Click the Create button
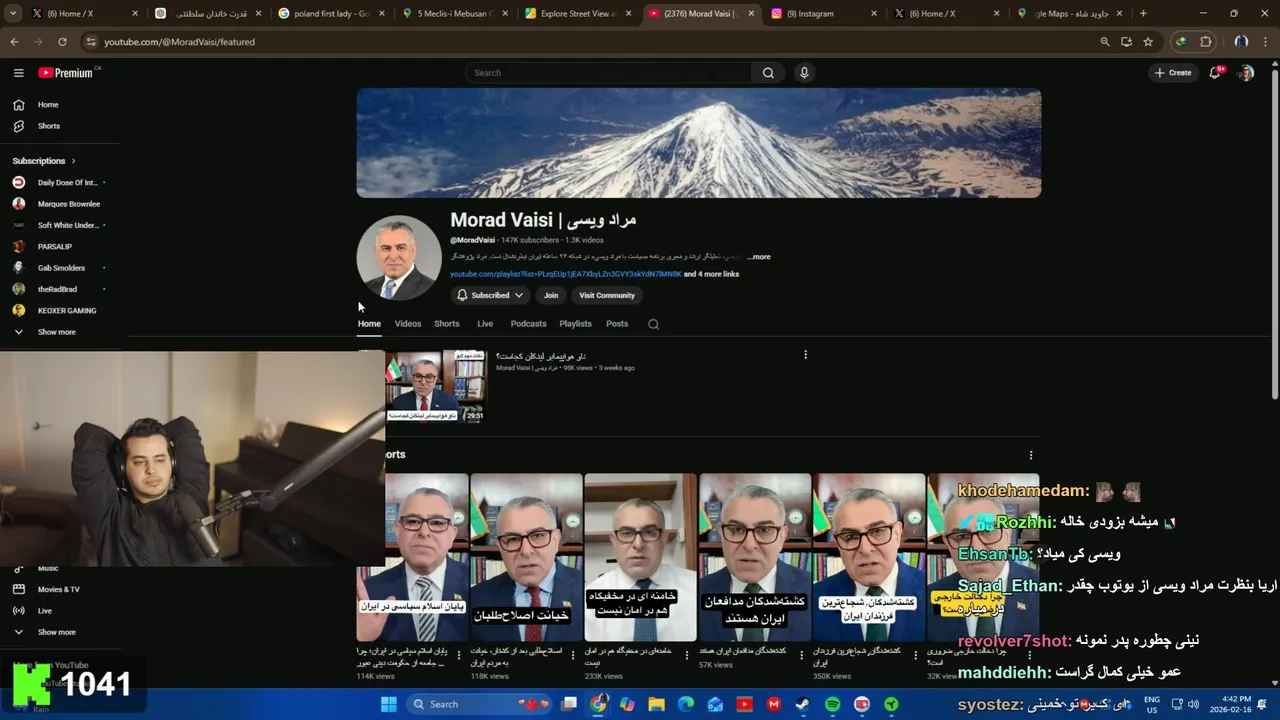This screenshot has height=720, width=1280. tap(1173, 73)
